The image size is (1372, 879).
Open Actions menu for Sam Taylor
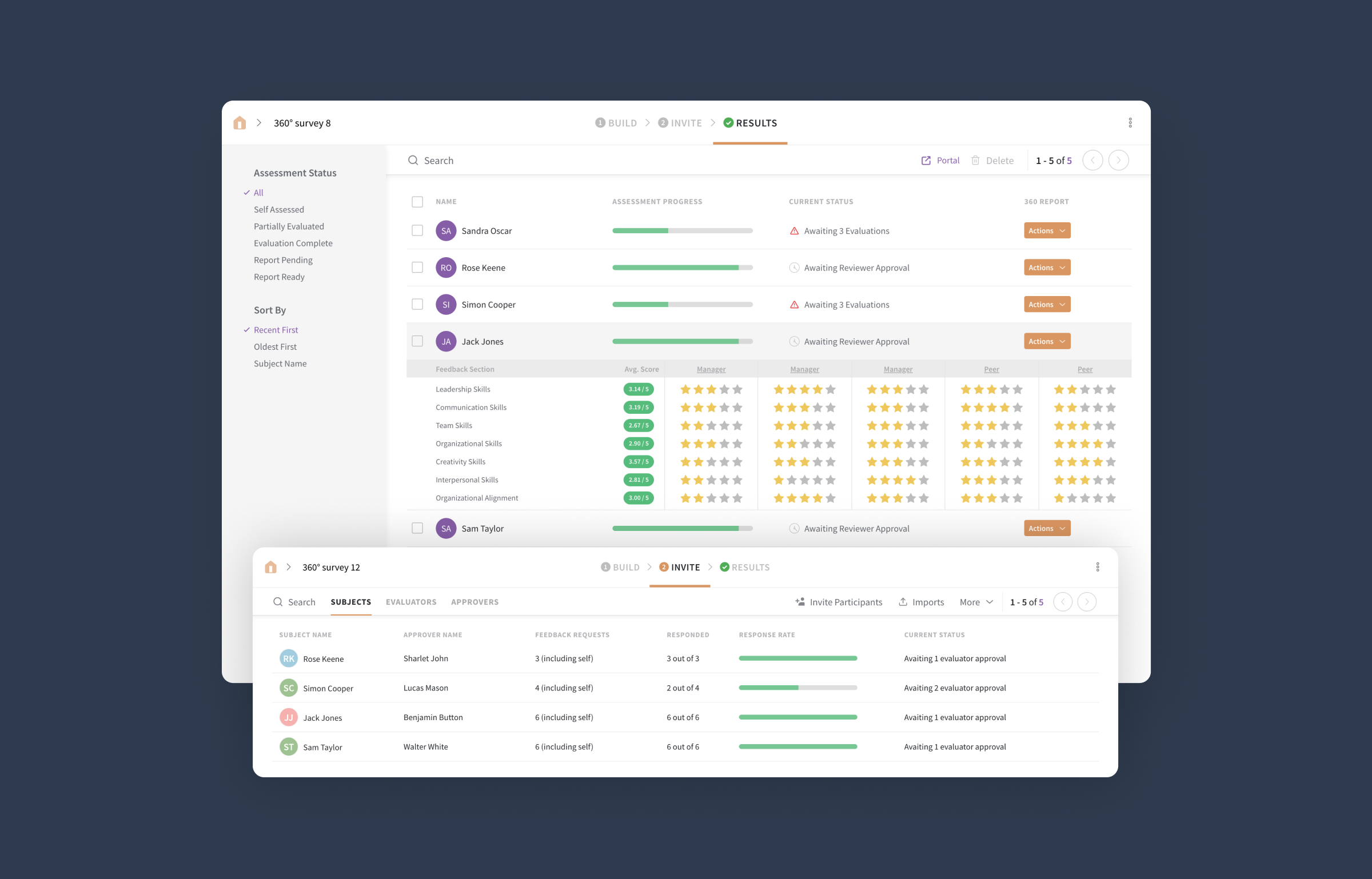pos(1046,528)
